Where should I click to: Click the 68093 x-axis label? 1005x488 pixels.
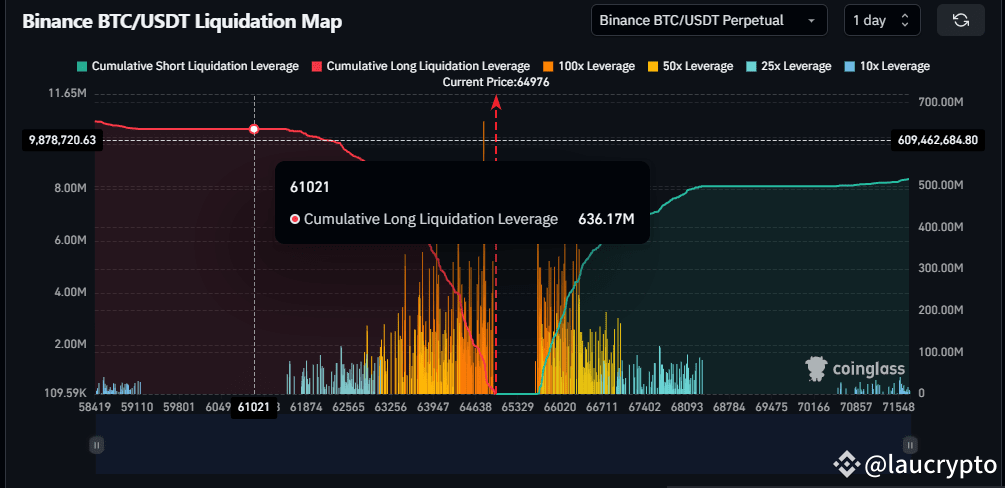[685, 407]
